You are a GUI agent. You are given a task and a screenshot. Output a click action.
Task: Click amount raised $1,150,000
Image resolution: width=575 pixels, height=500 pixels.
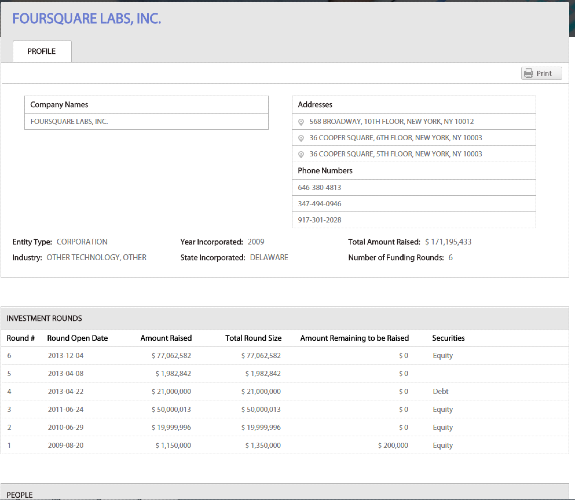(173, 445)
